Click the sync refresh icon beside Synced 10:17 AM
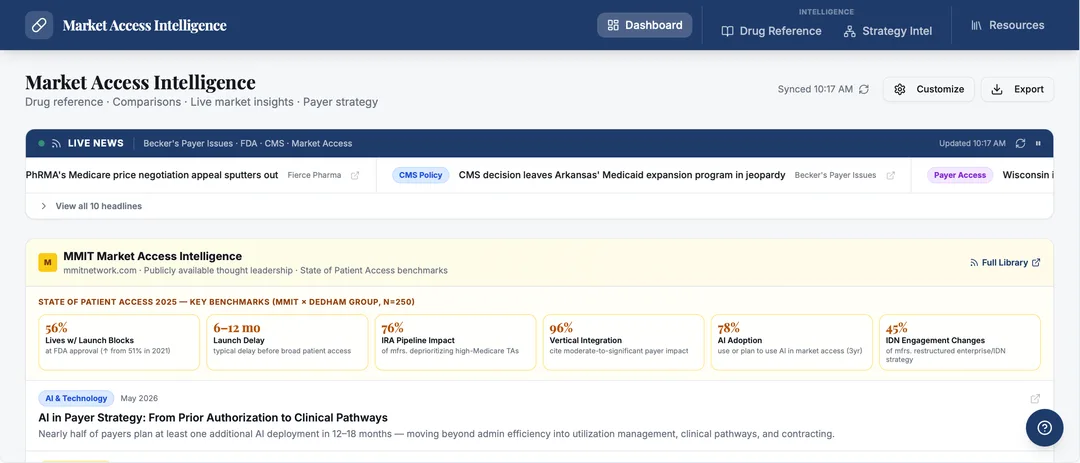The height and width of the screenshot is (463, 1080). pos(864,90)
